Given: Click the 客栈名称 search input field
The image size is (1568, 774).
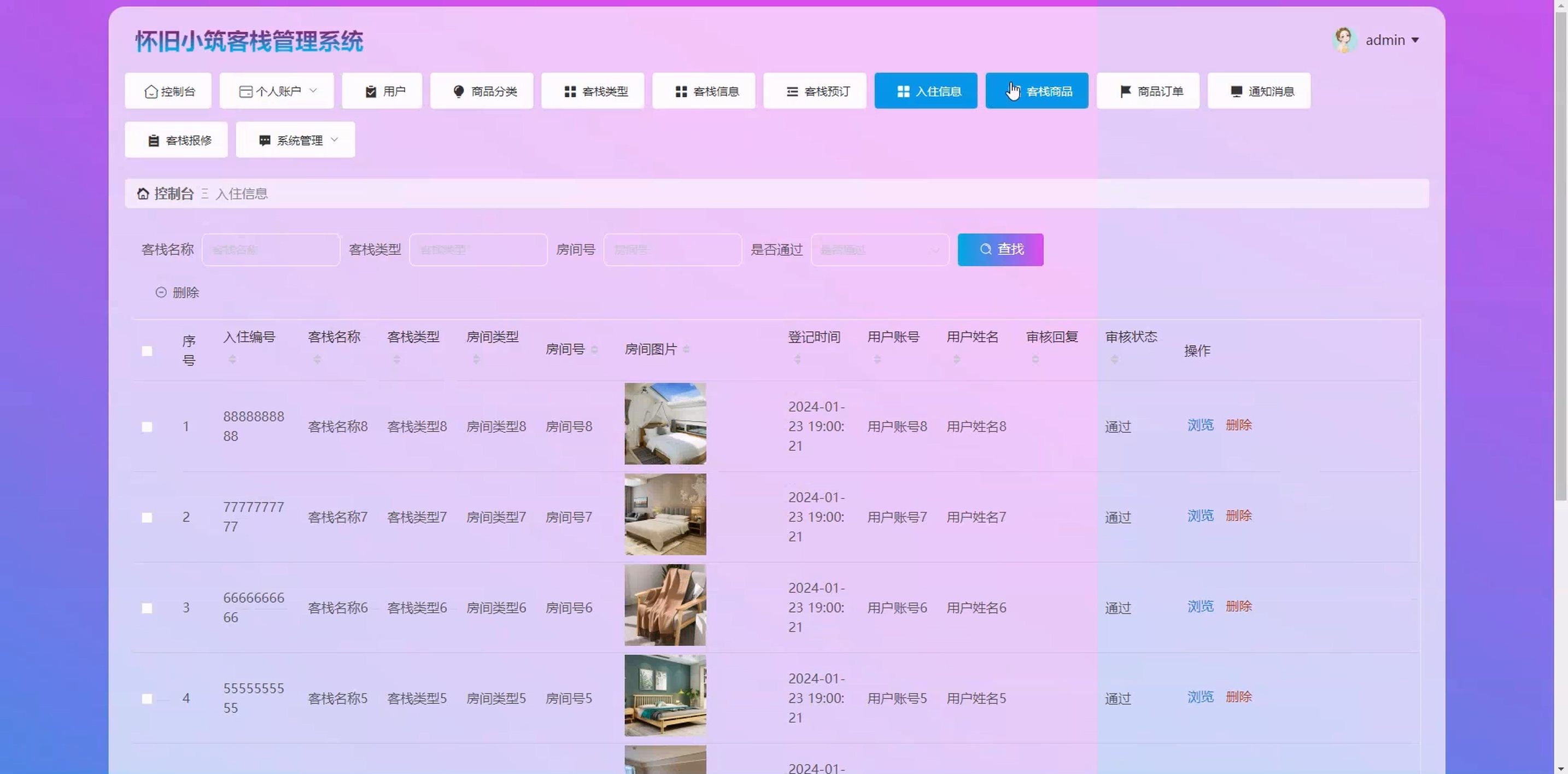Looking at the screenshot, I should click(x=270, y=250).
